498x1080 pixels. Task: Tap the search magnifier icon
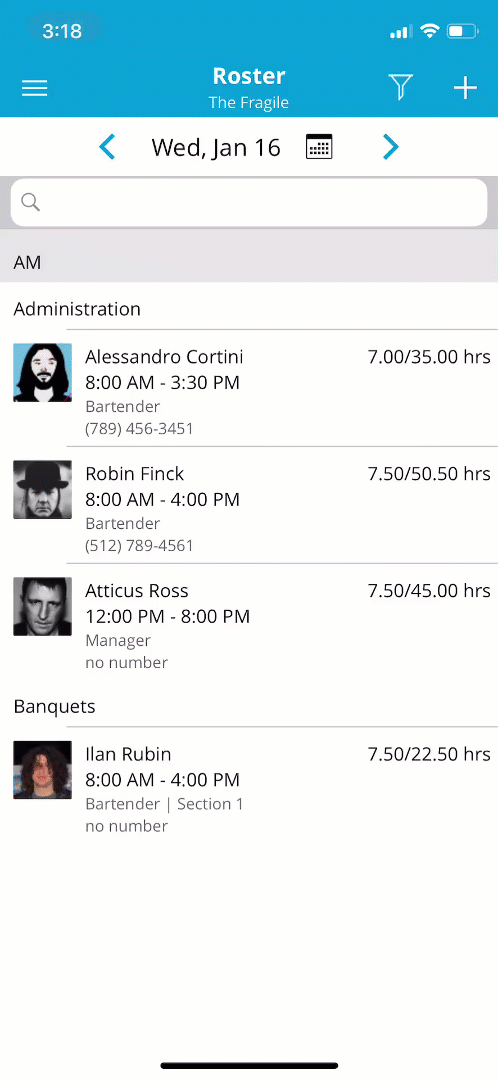point(30,201)
